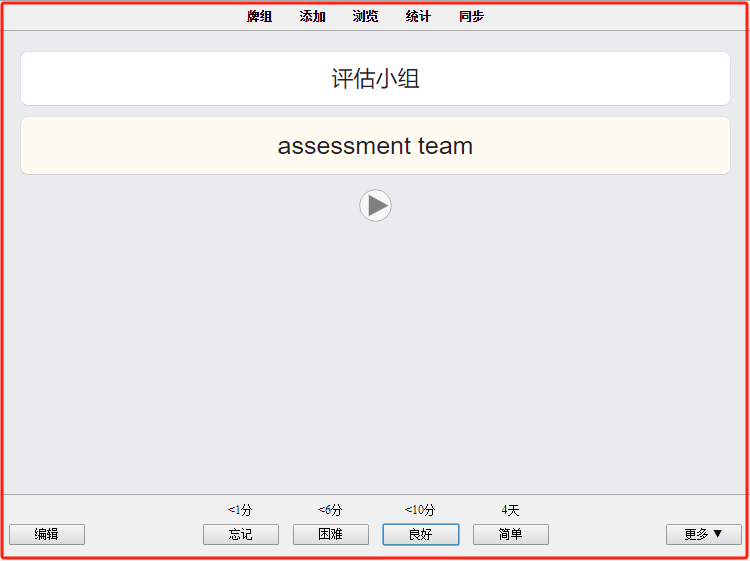
Task: Click the 编辑 edit button
Action: 47,534
